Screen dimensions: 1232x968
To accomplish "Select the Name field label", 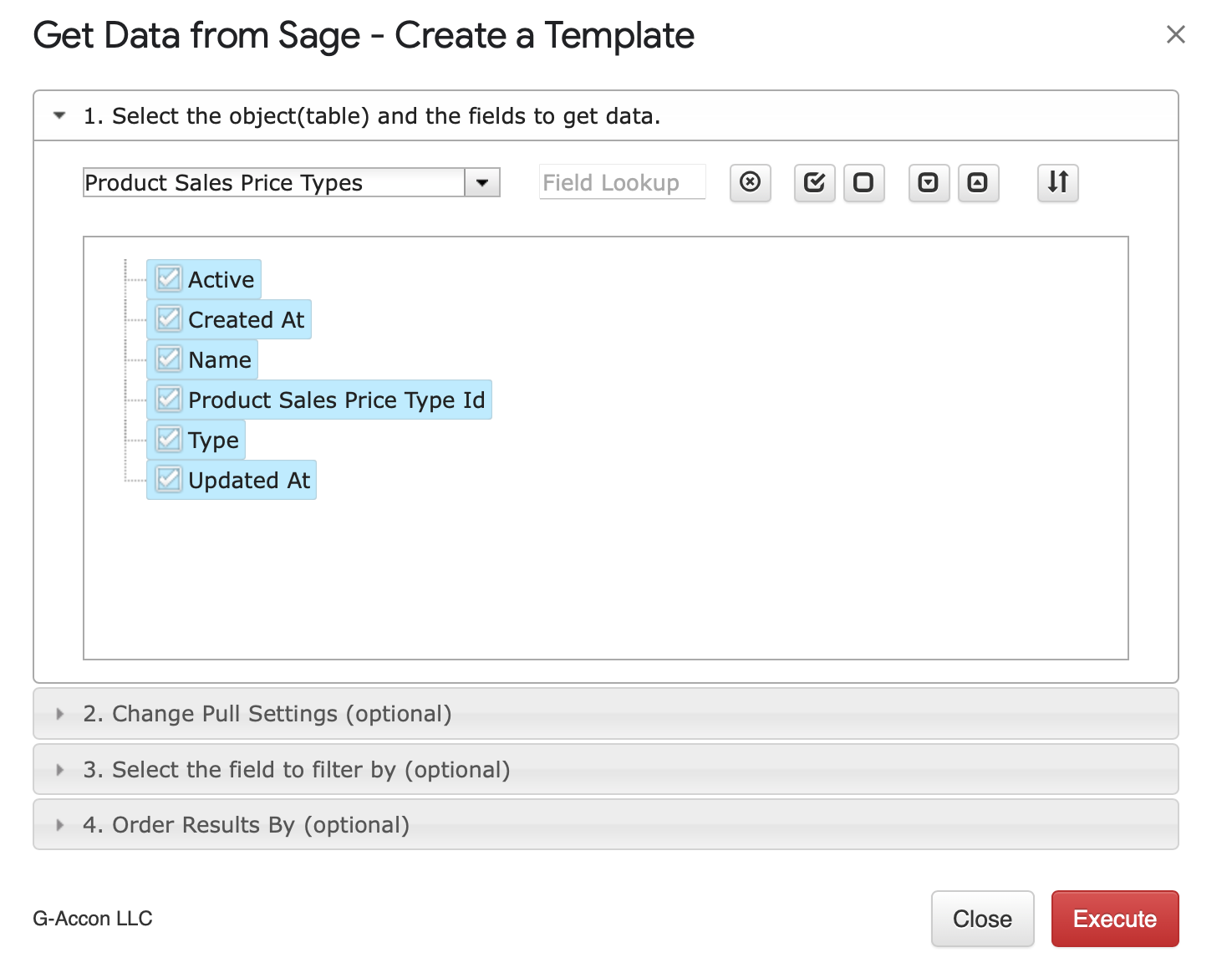I will pyautogui.click(x=220, y=359).
